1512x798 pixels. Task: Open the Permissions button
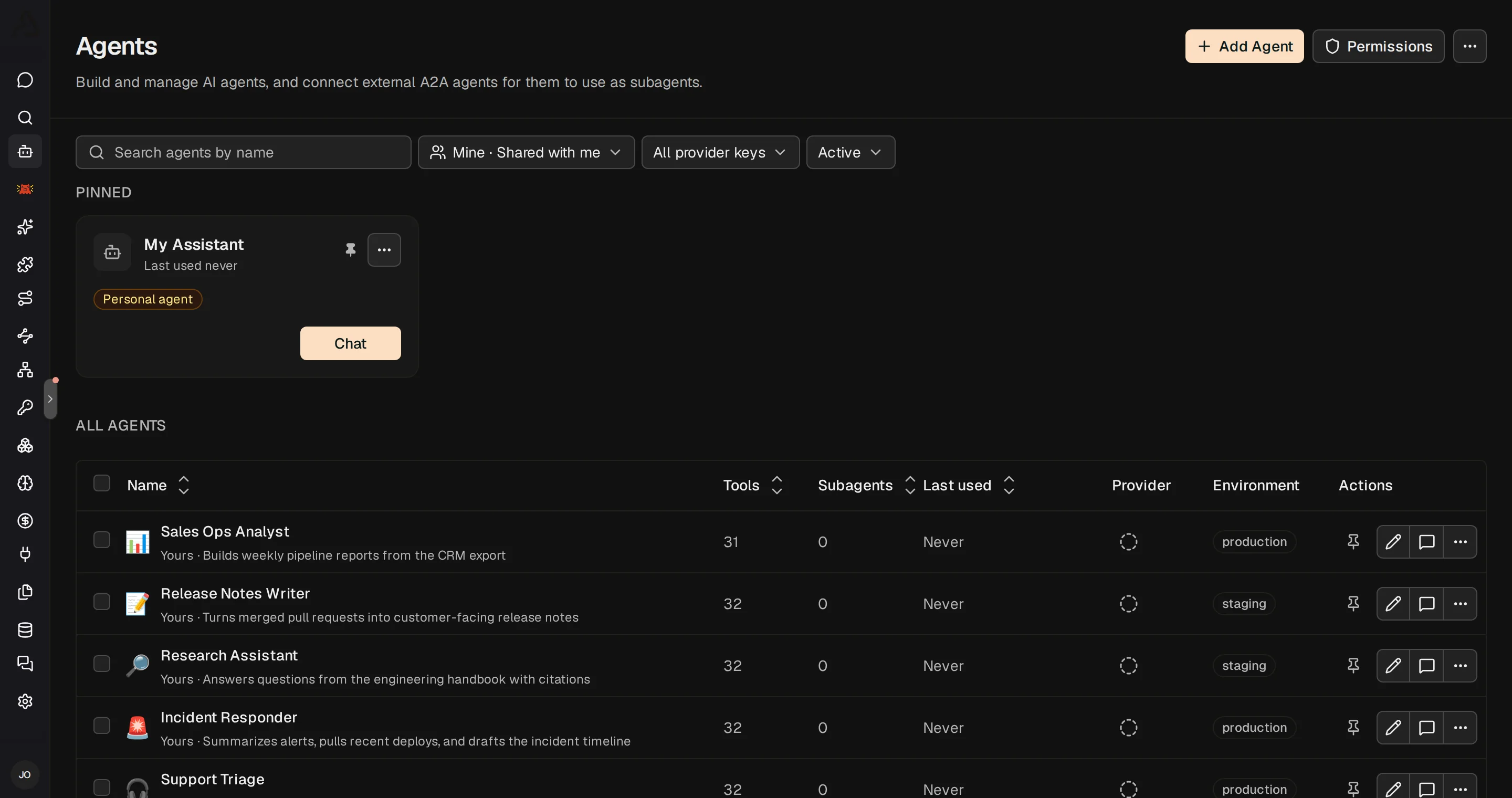click(1378, 46)
